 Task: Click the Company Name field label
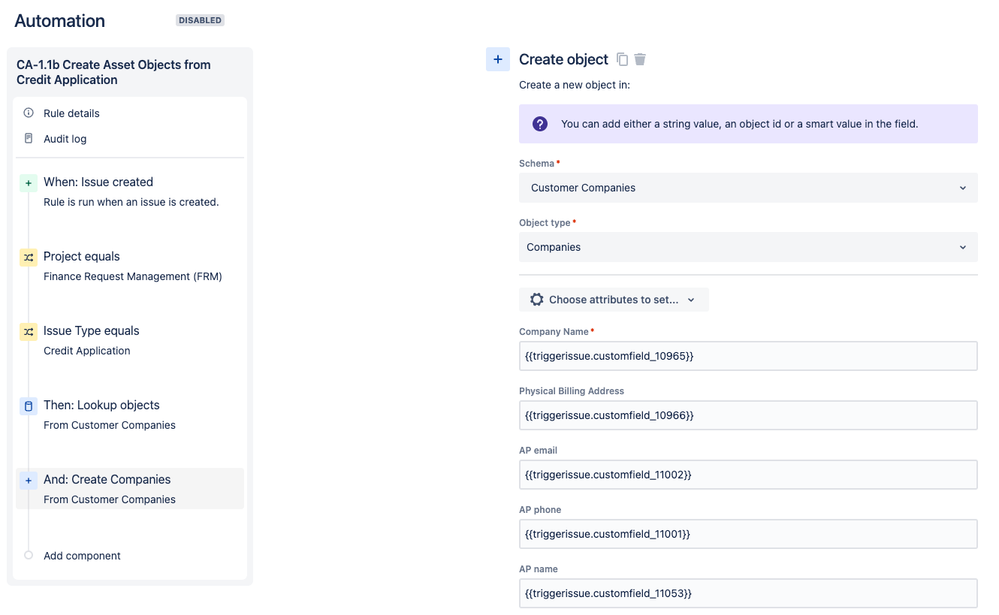[x=554, y=331]
